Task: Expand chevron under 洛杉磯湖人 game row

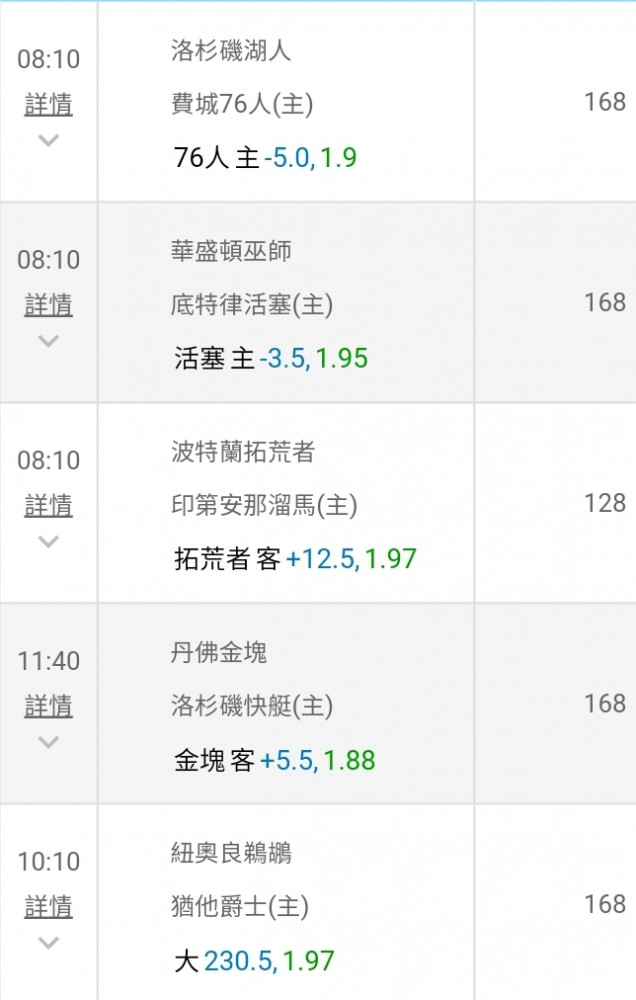Action: click(48, 140)
